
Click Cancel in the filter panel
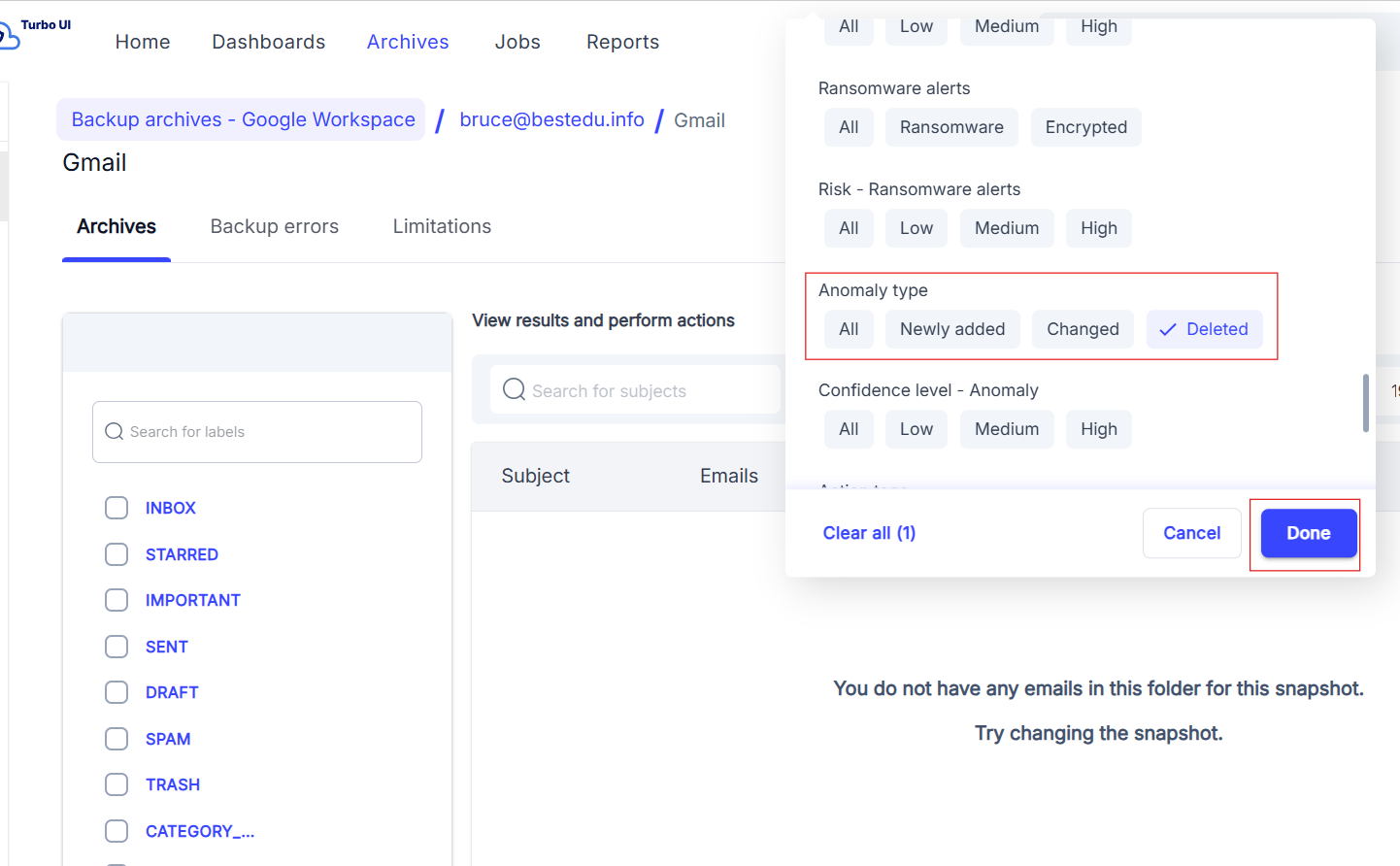coord(1191,533)
